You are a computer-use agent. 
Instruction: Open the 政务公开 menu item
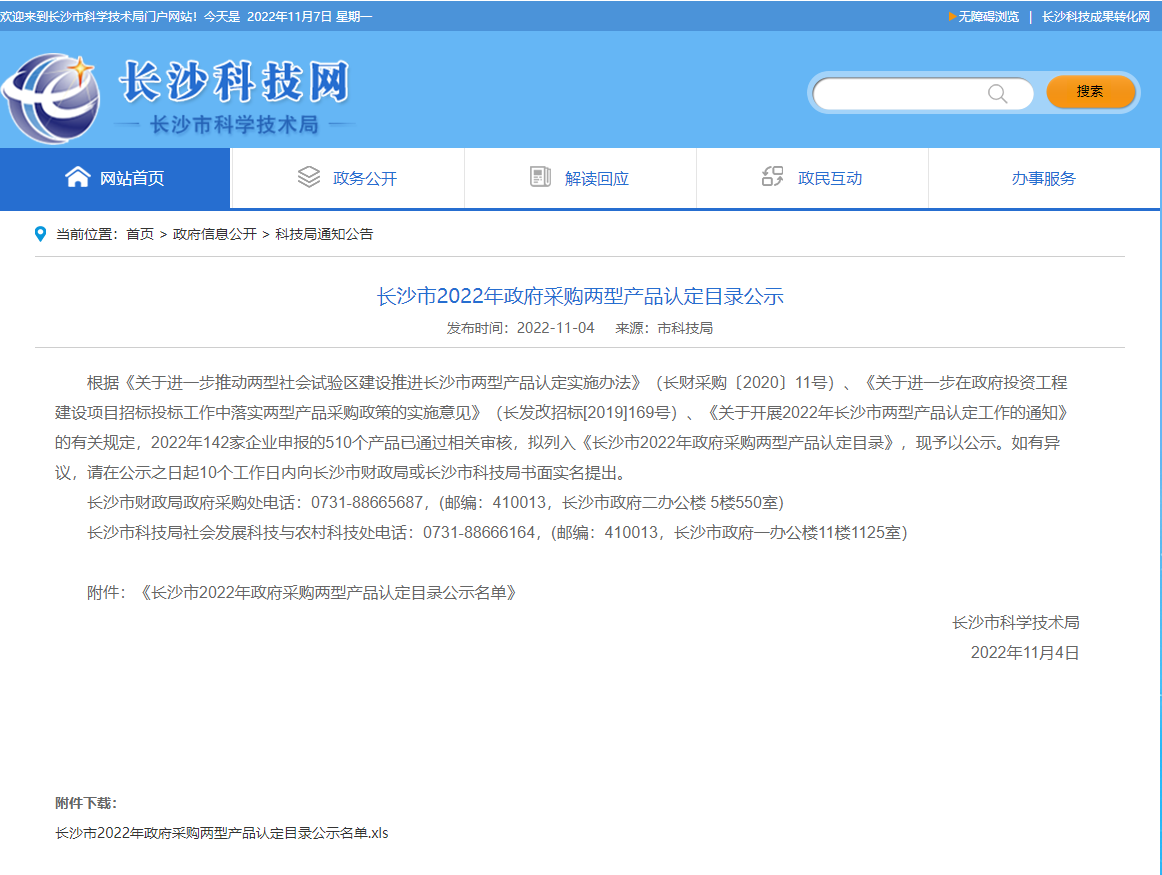coord(348,178)
